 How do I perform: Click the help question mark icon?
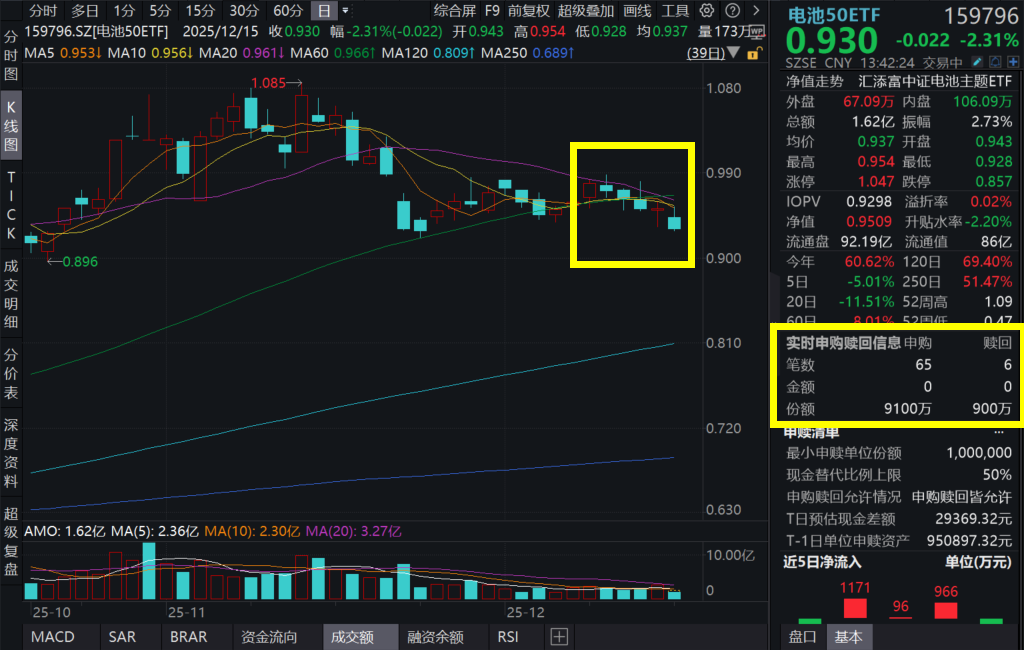pos(732,11)
